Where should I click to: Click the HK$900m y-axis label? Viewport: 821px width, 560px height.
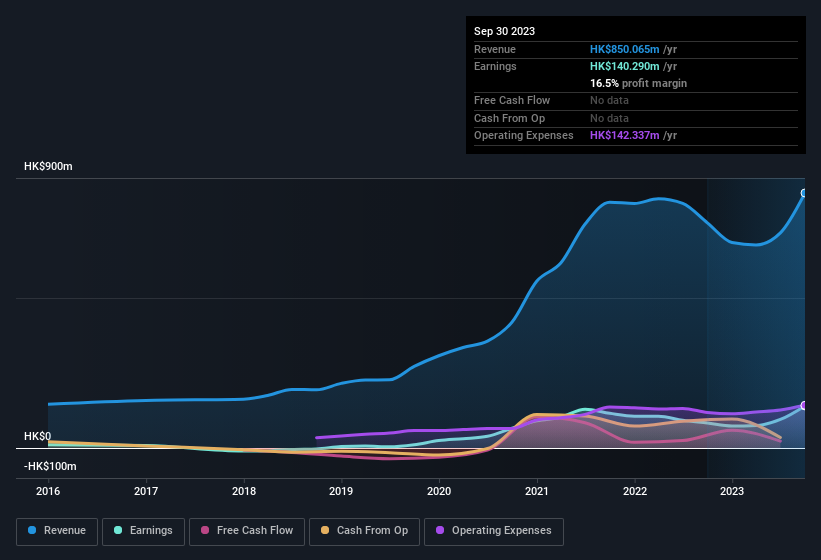coord(48,166)
